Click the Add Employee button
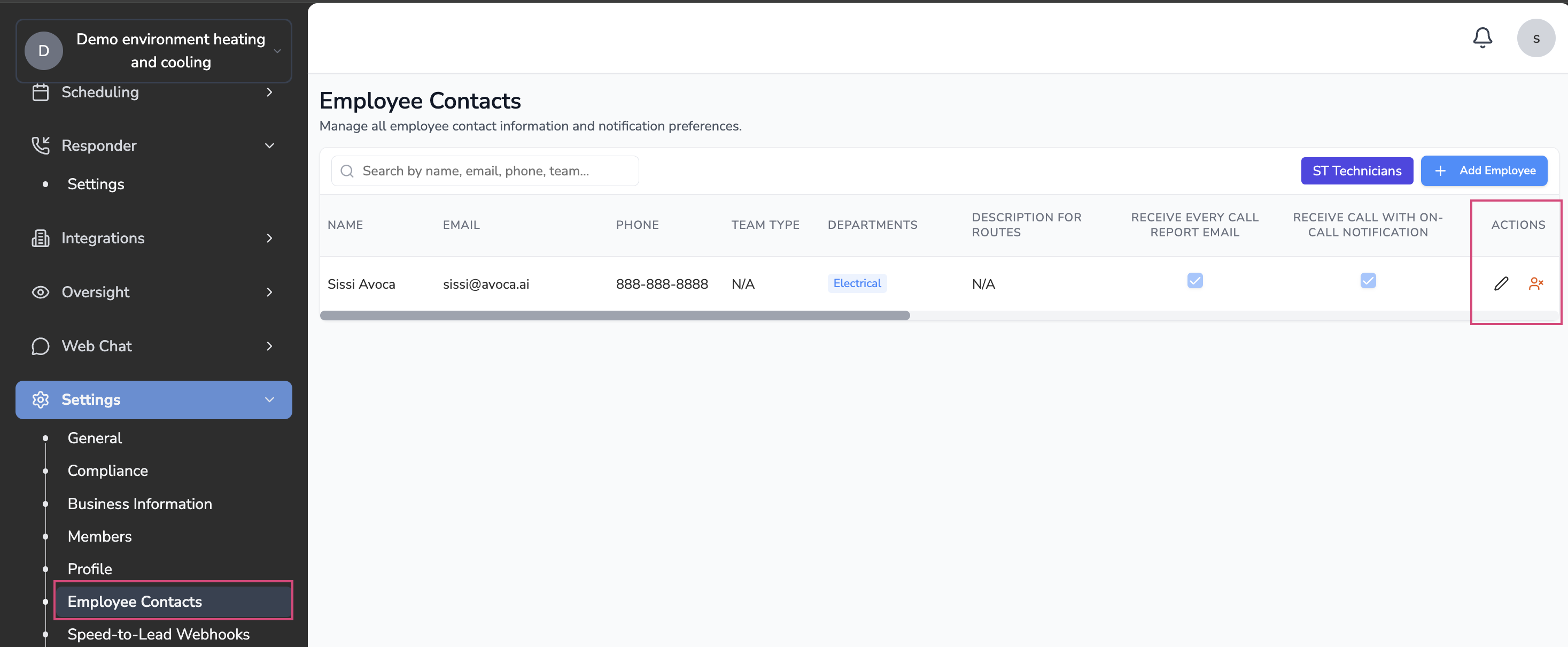 pyautogui.click(x=1484, y=171)
